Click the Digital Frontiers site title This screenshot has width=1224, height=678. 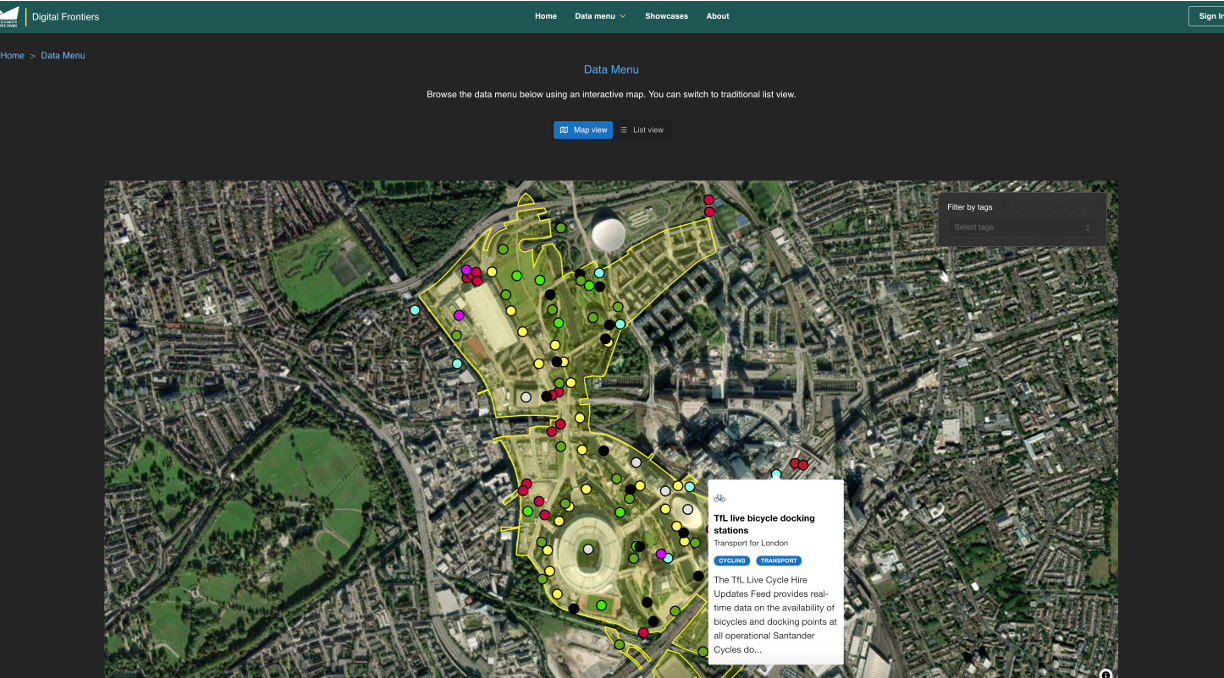[66, 17]
